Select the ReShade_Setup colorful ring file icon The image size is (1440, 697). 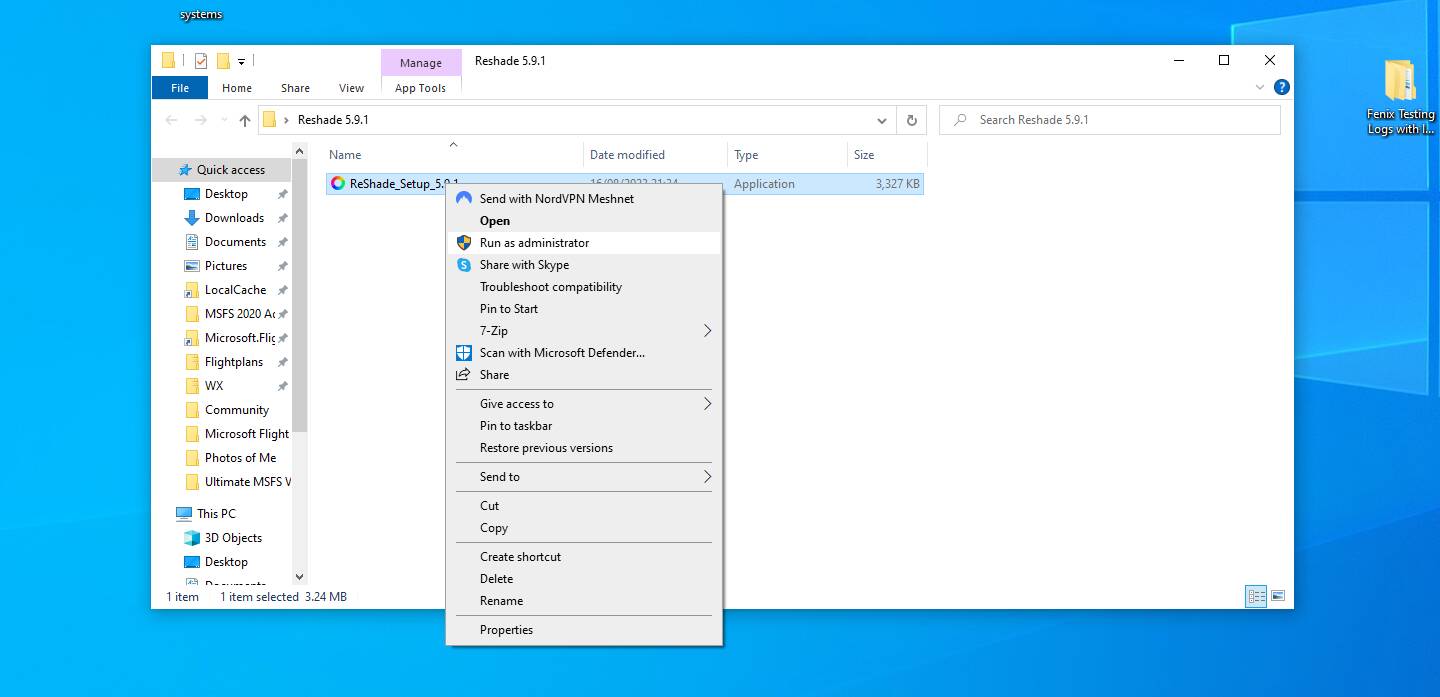click(x=338, y=183)
